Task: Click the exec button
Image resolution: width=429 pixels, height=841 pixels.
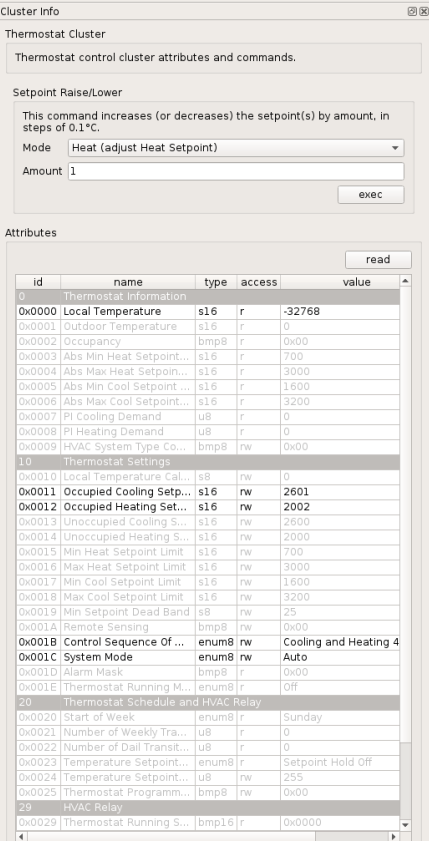Action: [371, 194]
